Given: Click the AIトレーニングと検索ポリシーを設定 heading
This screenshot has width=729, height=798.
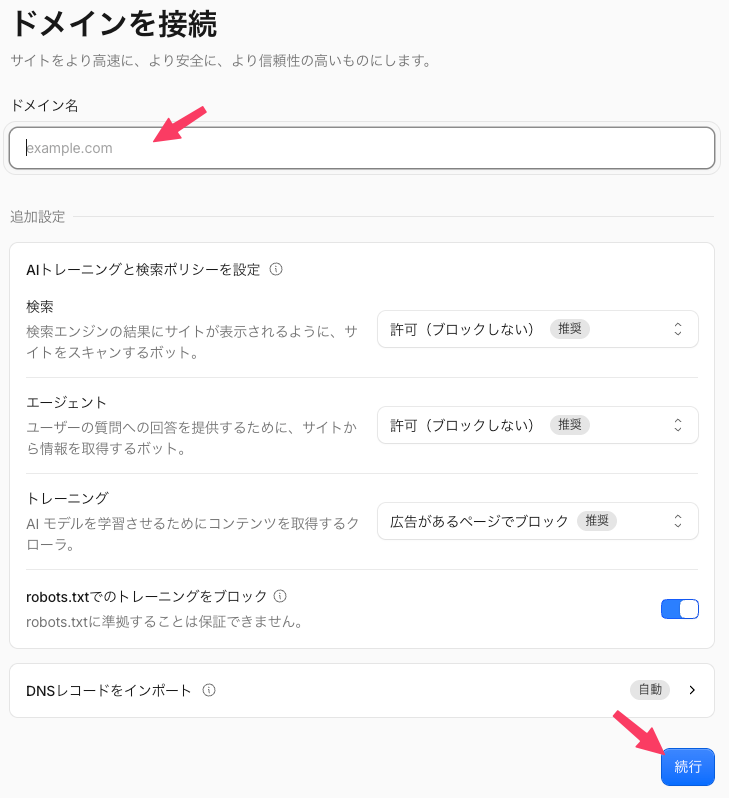Looking at the screenshot, I should pos(143,270).
